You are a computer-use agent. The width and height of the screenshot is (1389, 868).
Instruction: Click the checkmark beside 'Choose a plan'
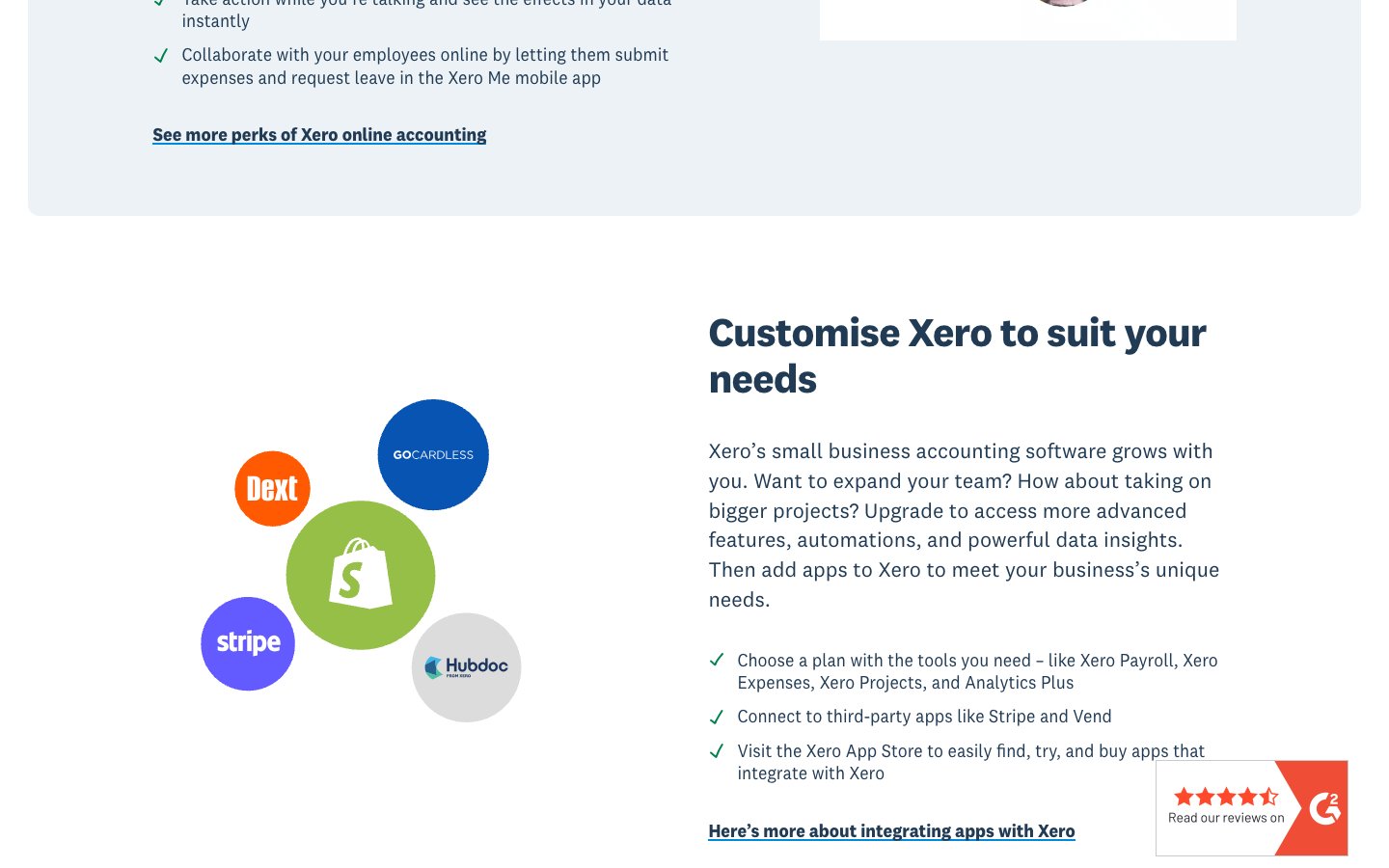(x=717, y=661)
